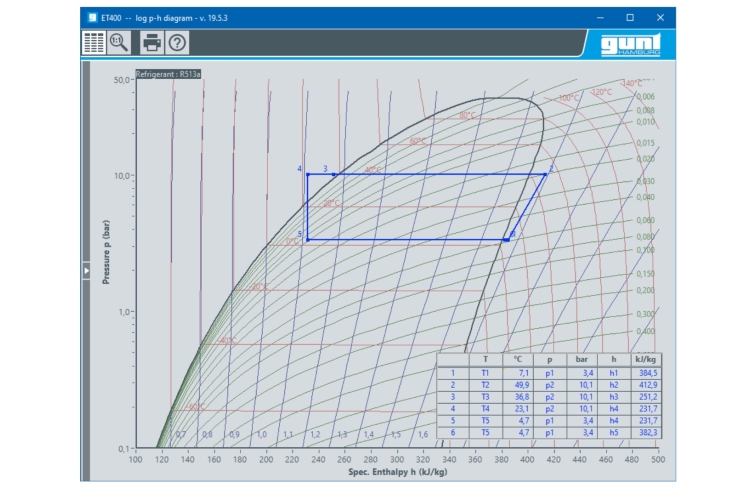Click the 0,006 specific volume label
The width and height of the screenshot is (755, 488).
[x=646, y=96]
